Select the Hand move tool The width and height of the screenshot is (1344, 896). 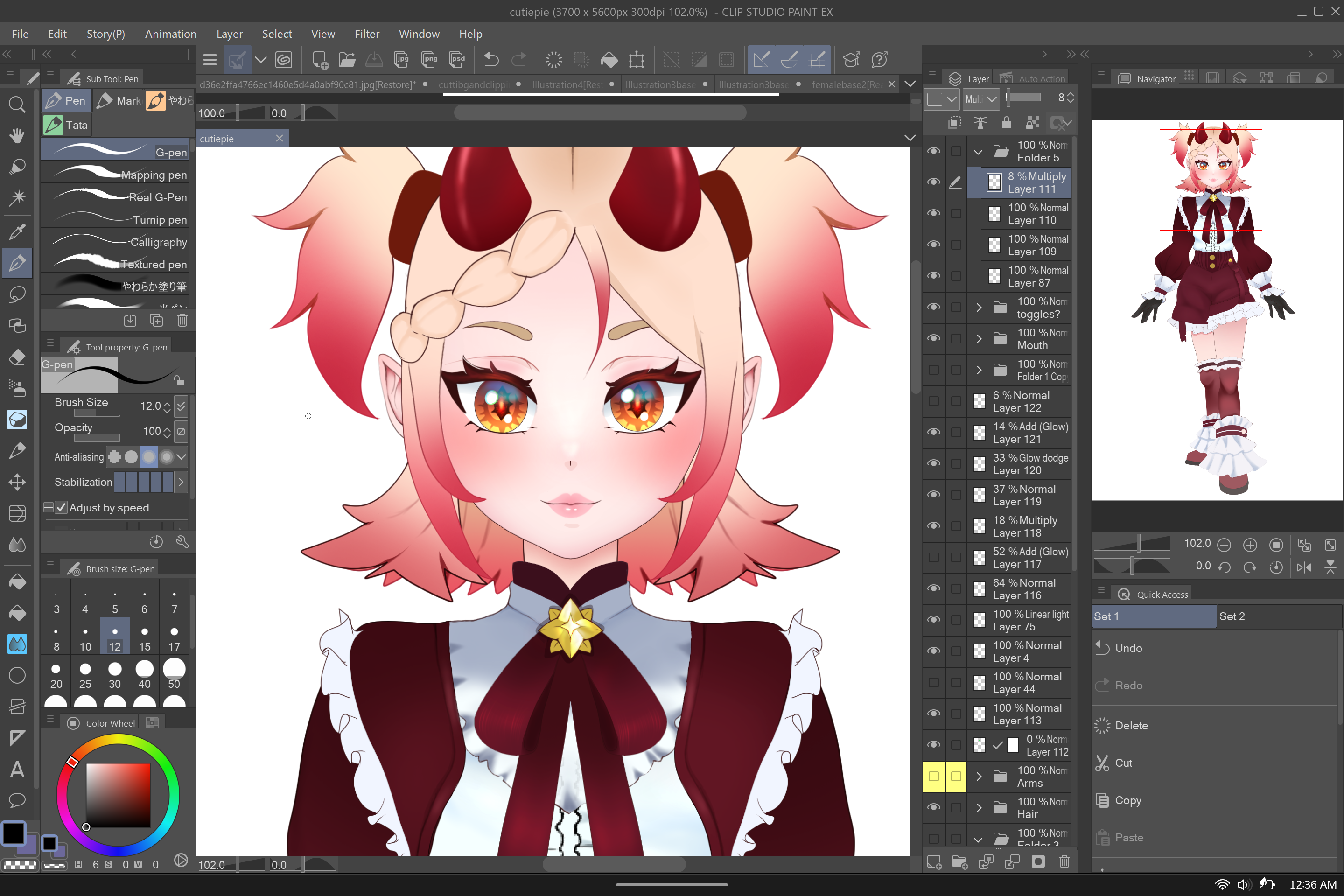(x=17, y=135)
